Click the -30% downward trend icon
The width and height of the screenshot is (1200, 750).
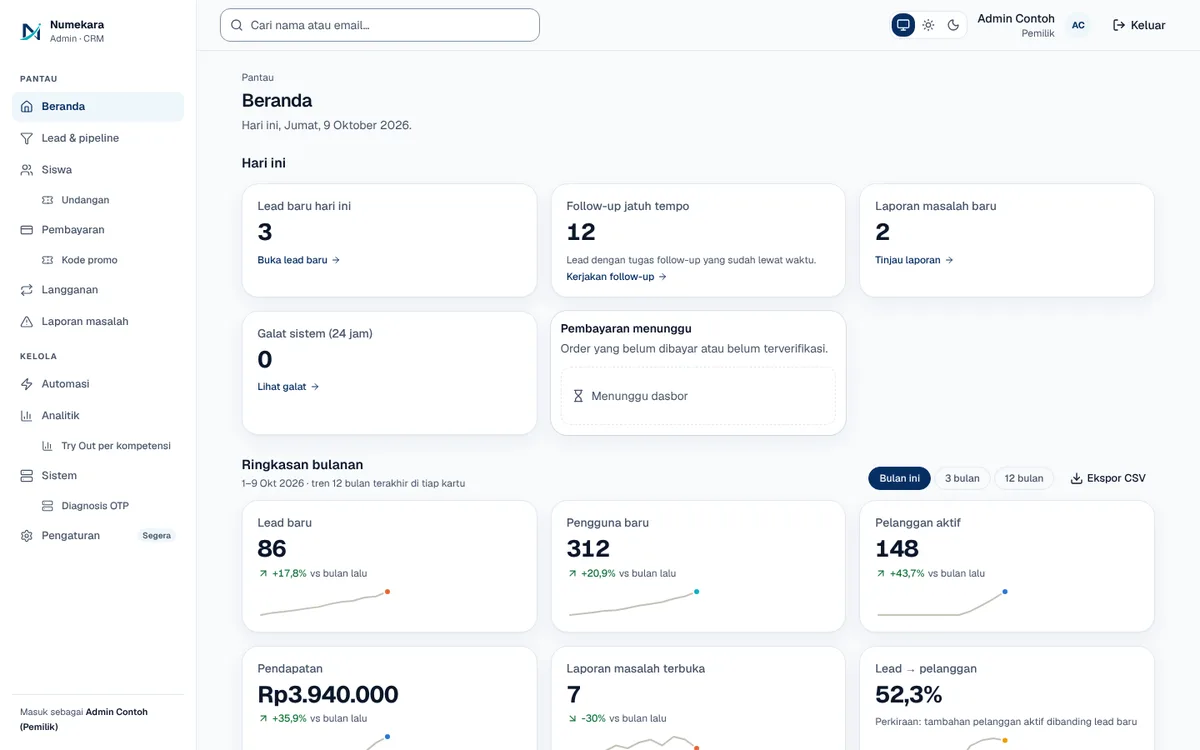point(572,719)
